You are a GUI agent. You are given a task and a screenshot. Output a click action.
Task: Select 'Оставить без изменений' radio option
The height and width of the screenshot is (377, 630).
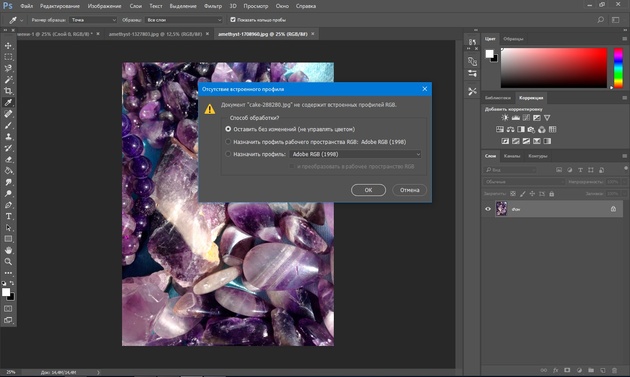[x=228, y=129]
